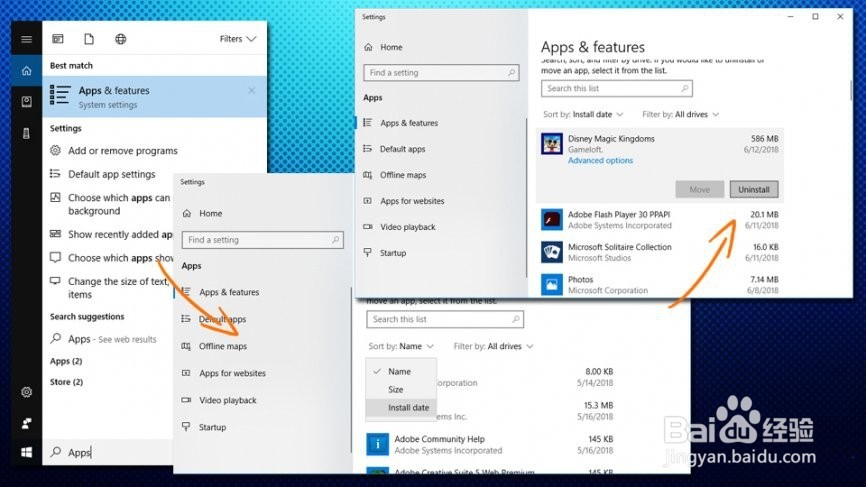Expand Store (2) results group
Screen dimensions: 866x487
[66, 382]
